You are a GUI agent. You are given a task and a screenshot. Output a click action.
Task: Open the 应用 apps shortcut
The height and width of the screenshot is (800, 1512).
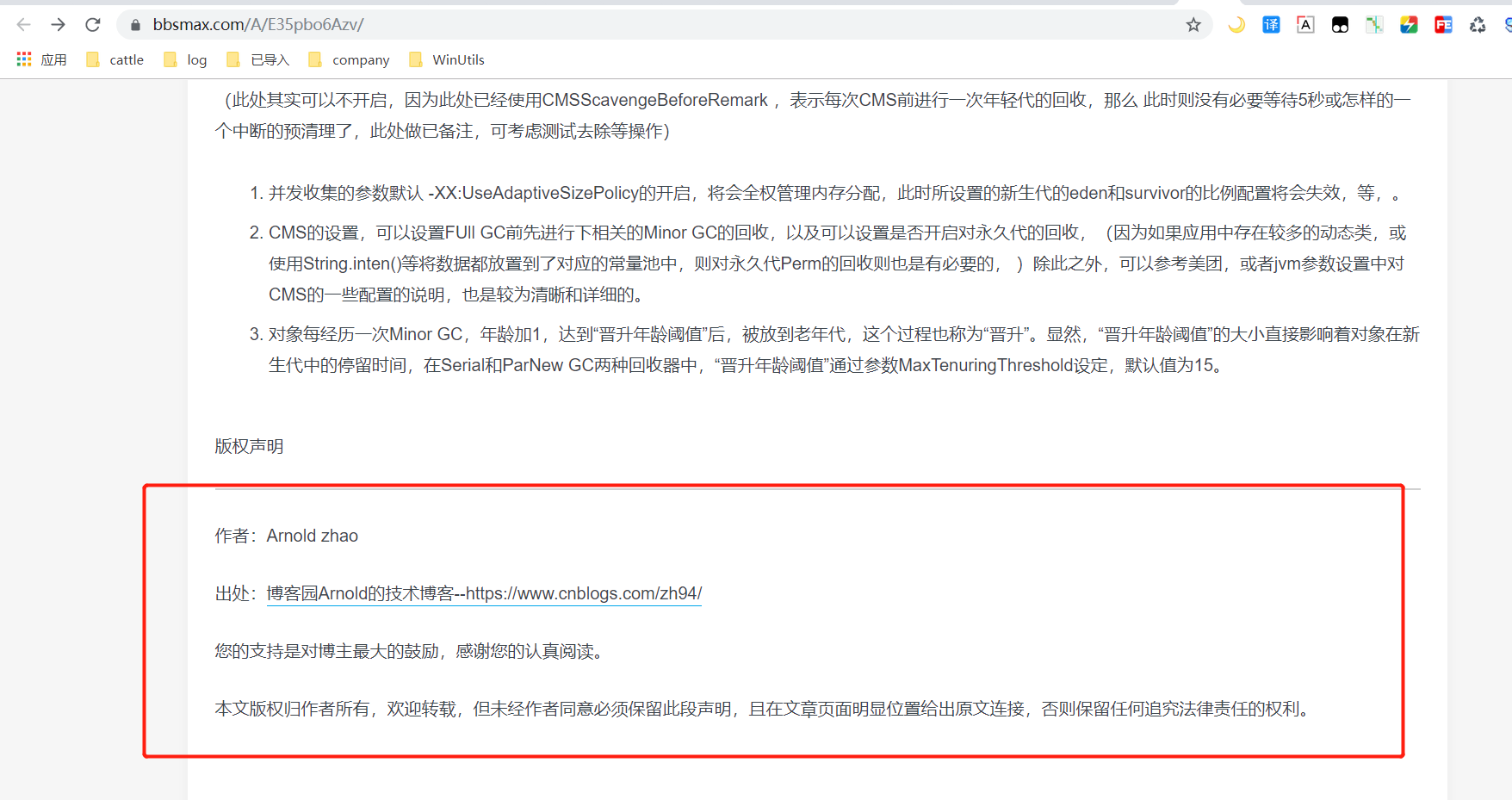pos(41,59)
